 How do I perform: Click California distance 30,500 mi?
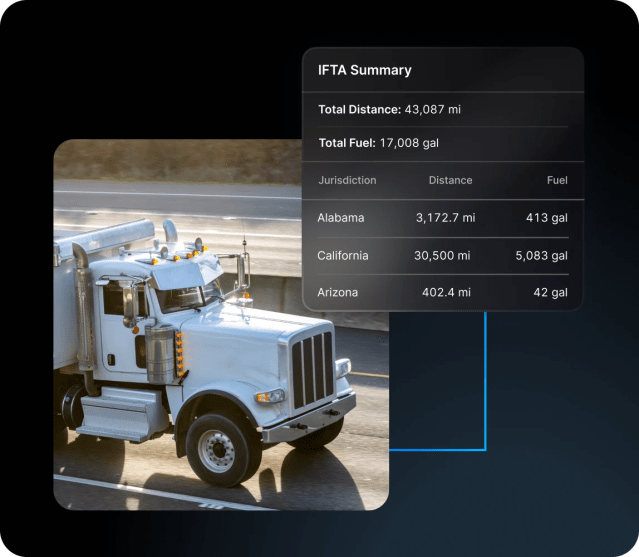coord(442,255)
